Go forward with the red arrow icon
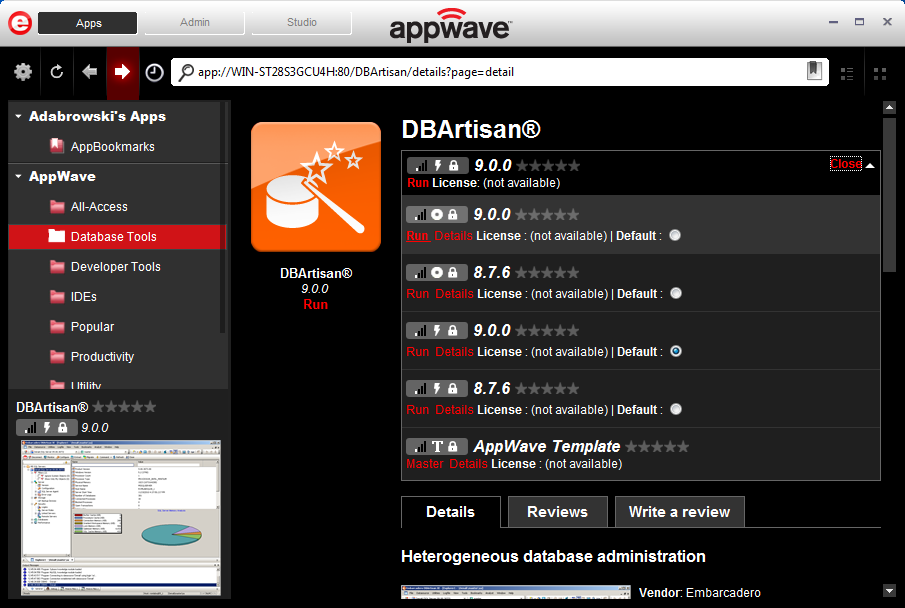 (122, 72)
